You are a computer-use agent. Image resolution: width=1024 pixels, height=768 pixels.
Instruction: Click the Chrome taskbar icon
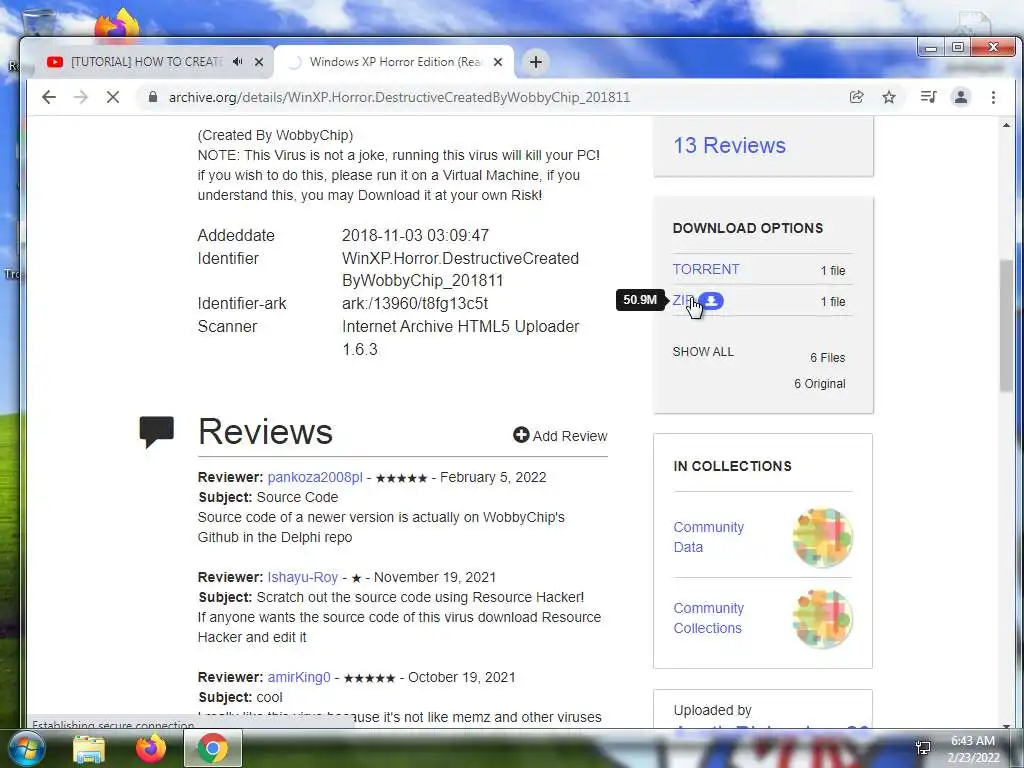(213, 749)
